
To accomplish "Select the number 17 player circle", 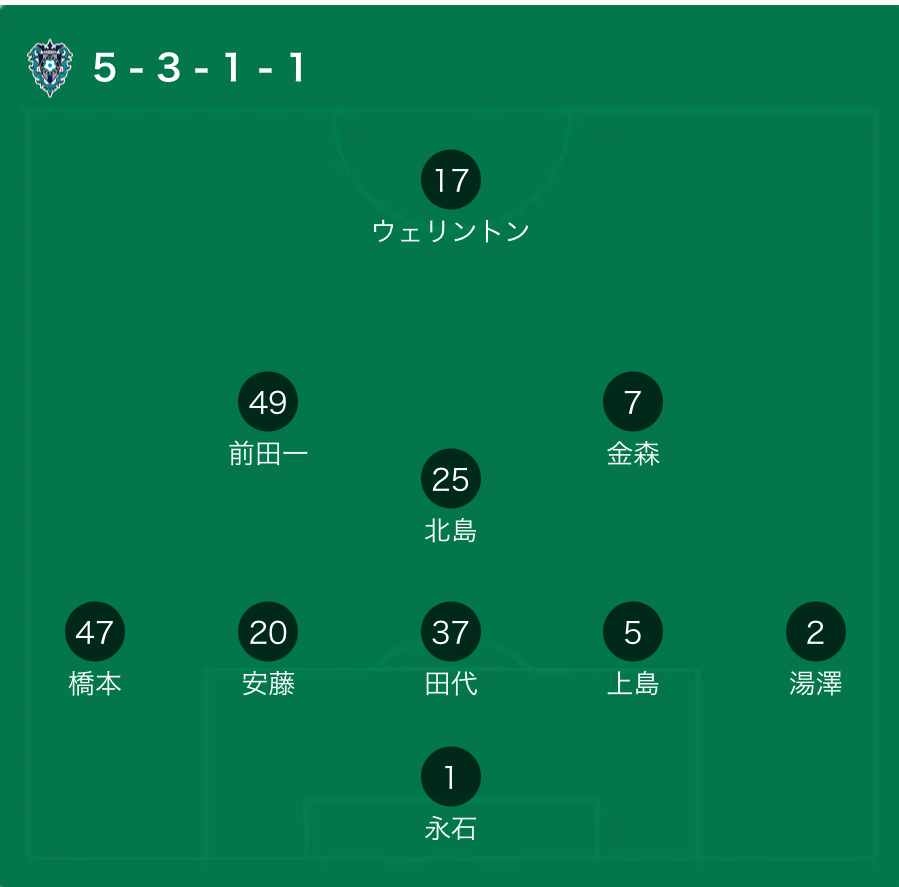I will click(451, 180).
